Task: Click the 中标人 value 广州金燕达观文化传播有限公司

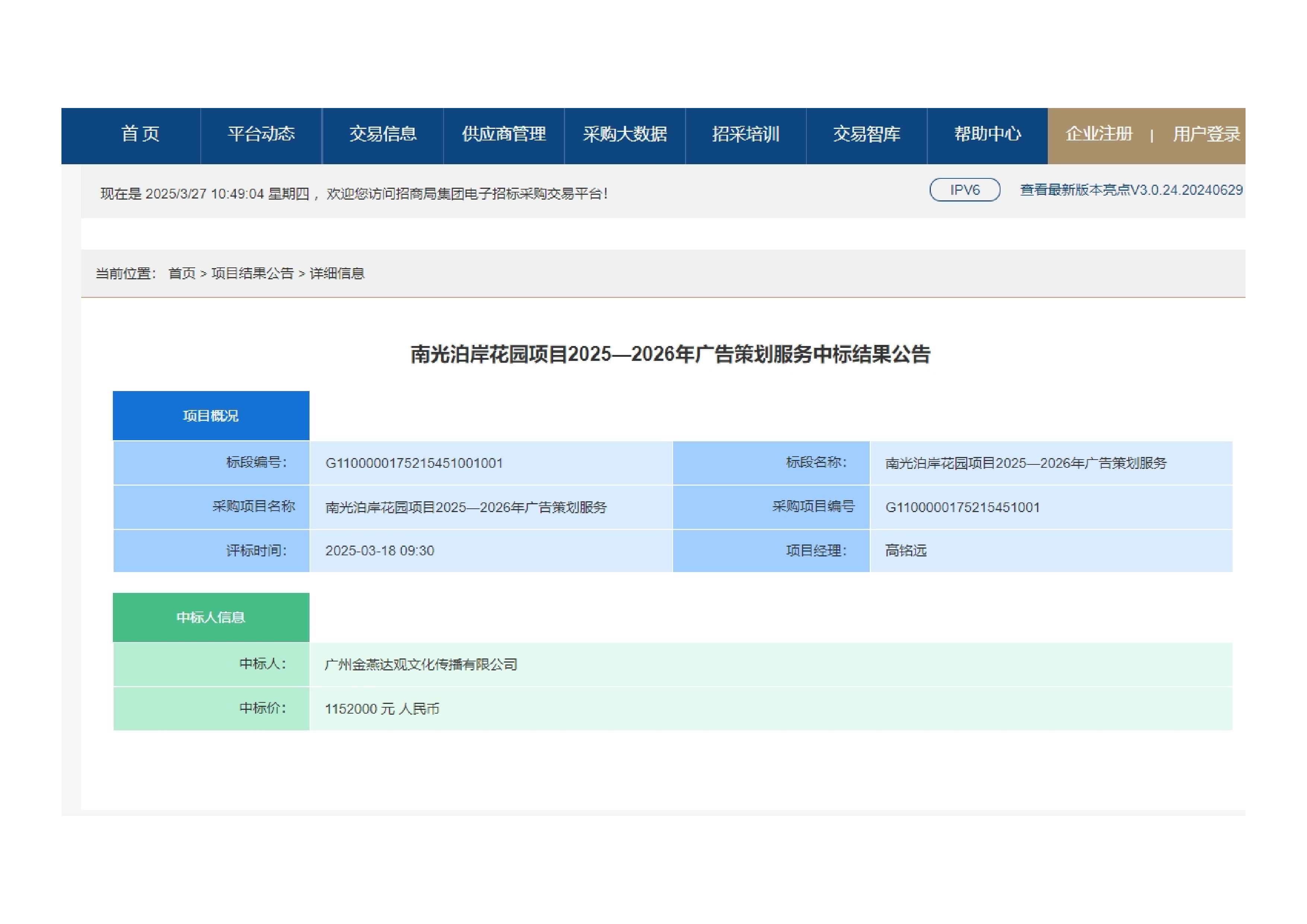Action: click(421, 664)
